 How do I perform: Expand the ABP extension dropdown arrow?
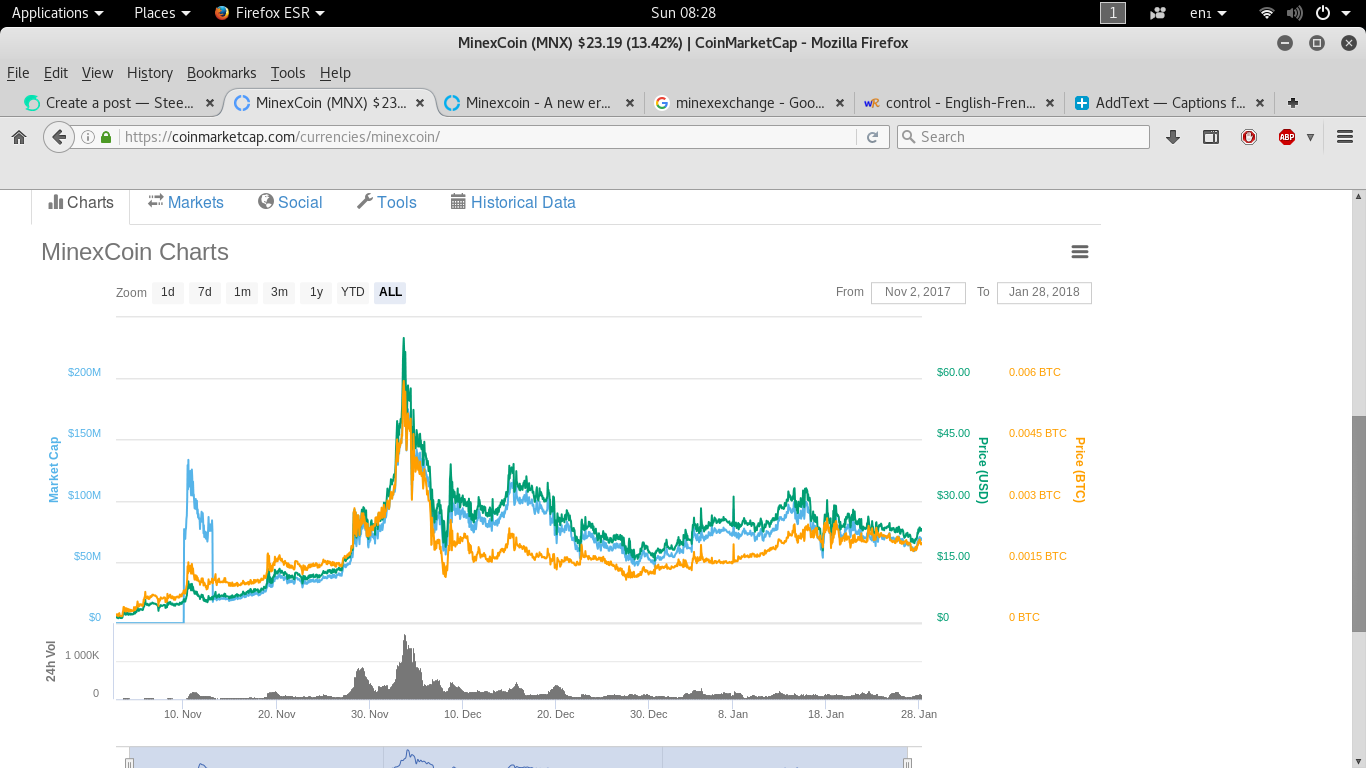pyautogui.click(x=1310, y=137)
